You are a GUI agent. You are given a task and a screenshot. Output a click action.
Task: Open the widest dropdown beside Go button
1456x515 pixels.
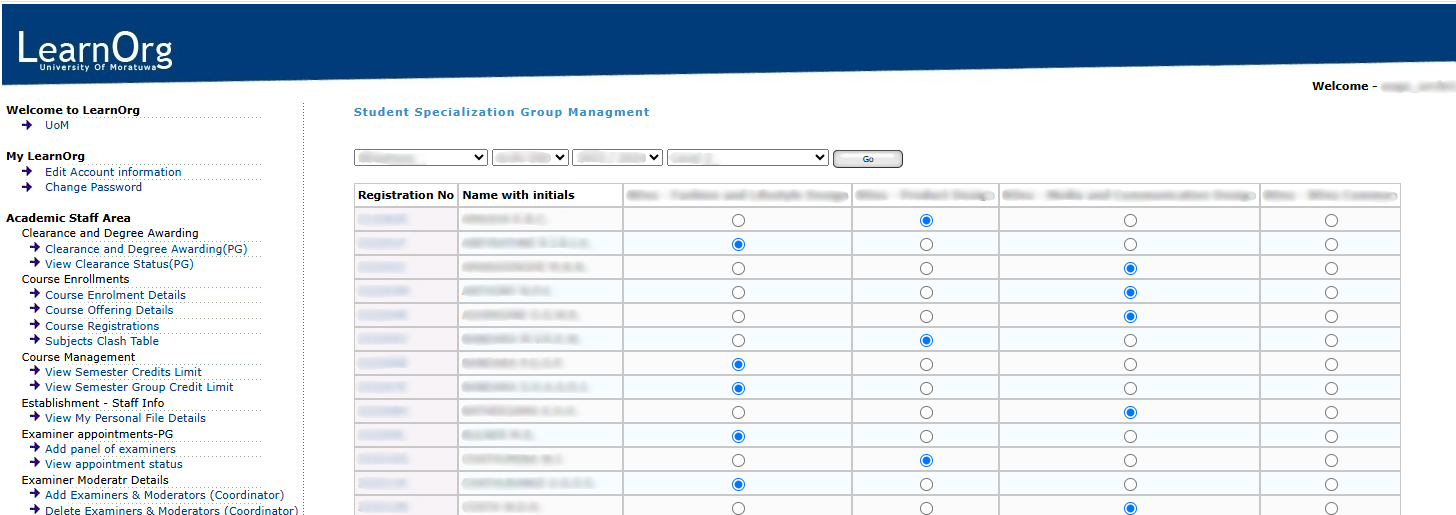point(748,157)
